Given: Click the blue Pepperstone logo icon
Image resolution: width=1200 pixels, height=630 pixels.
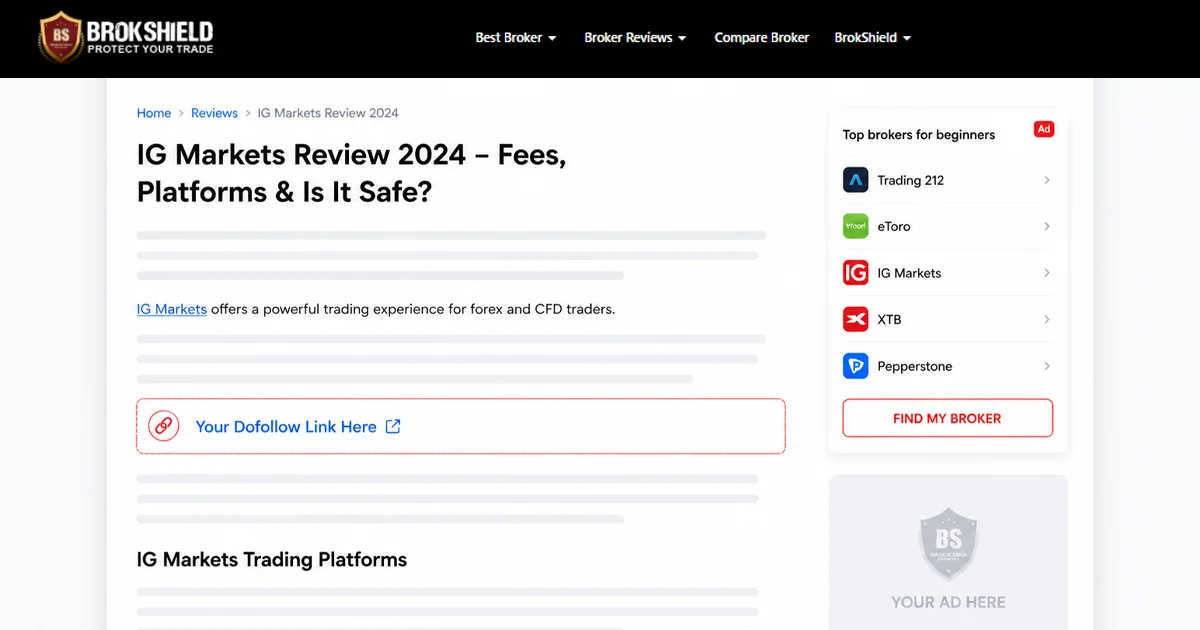Looking at the screenshot, I should click(x=855, y=366).
